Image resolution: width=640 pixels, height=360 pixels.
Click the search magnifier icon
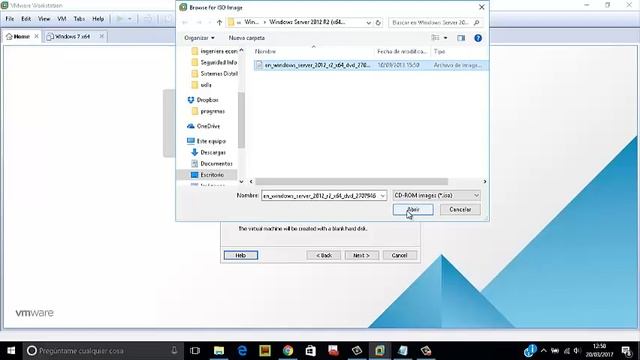pyautogui.click(x=476, y=22)
